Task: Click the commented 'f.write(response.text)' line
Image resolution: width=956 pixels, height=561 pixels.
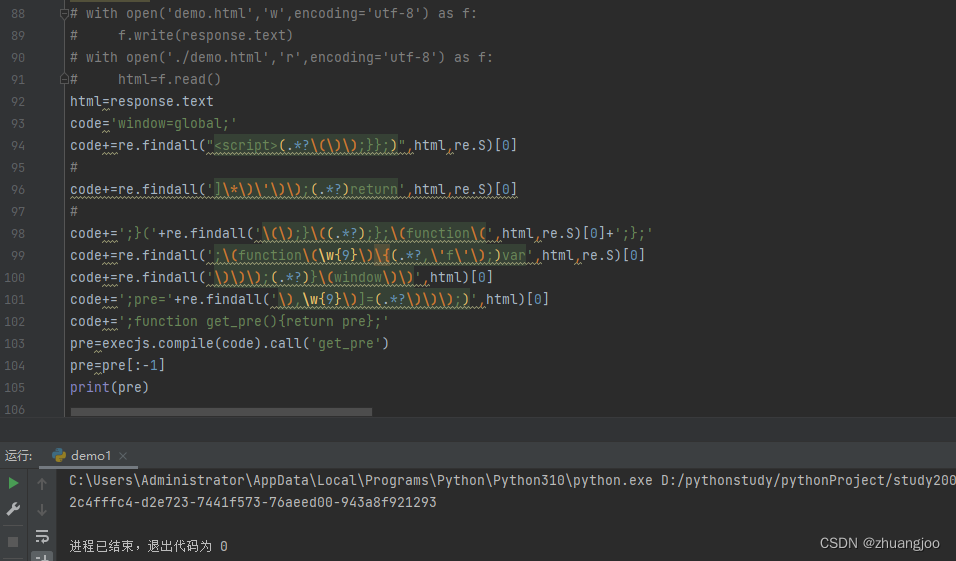Action: (x=182, y=35)
